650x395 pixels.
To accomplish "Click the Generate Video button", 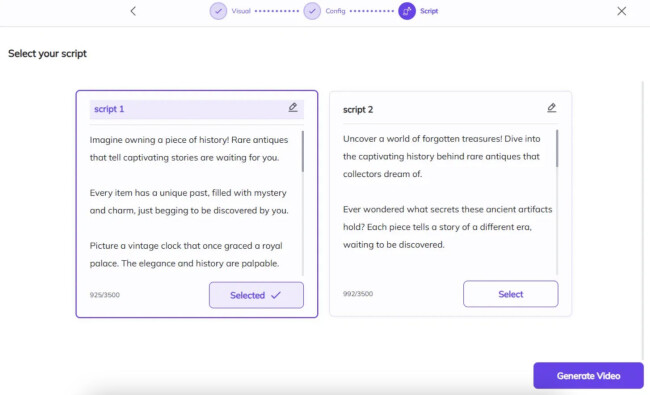I will point(588,376).
